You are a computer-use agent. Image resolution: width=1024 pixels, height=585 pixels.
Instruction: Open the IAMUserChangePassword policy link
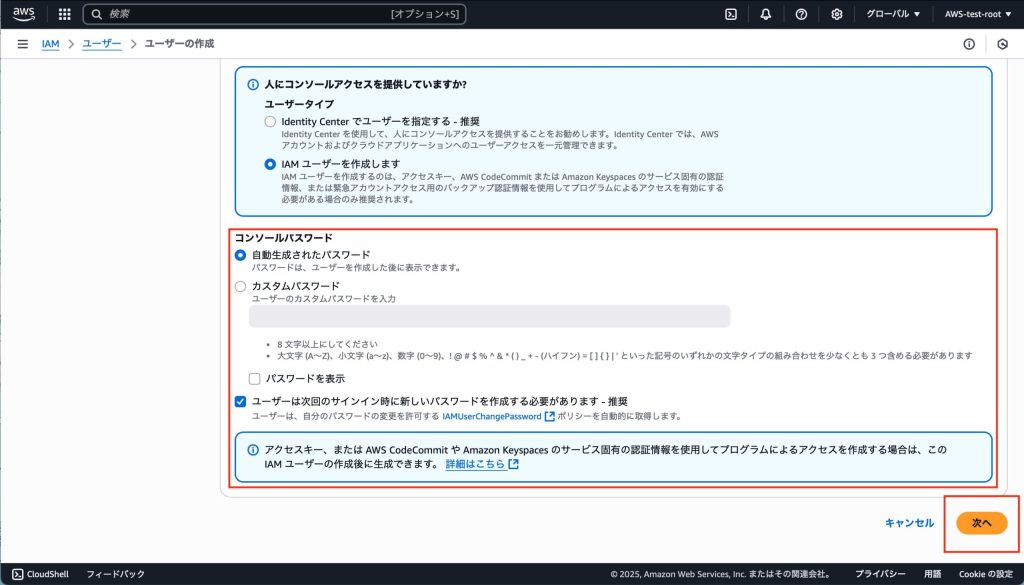pyautogui.click(x=492, y=416)
